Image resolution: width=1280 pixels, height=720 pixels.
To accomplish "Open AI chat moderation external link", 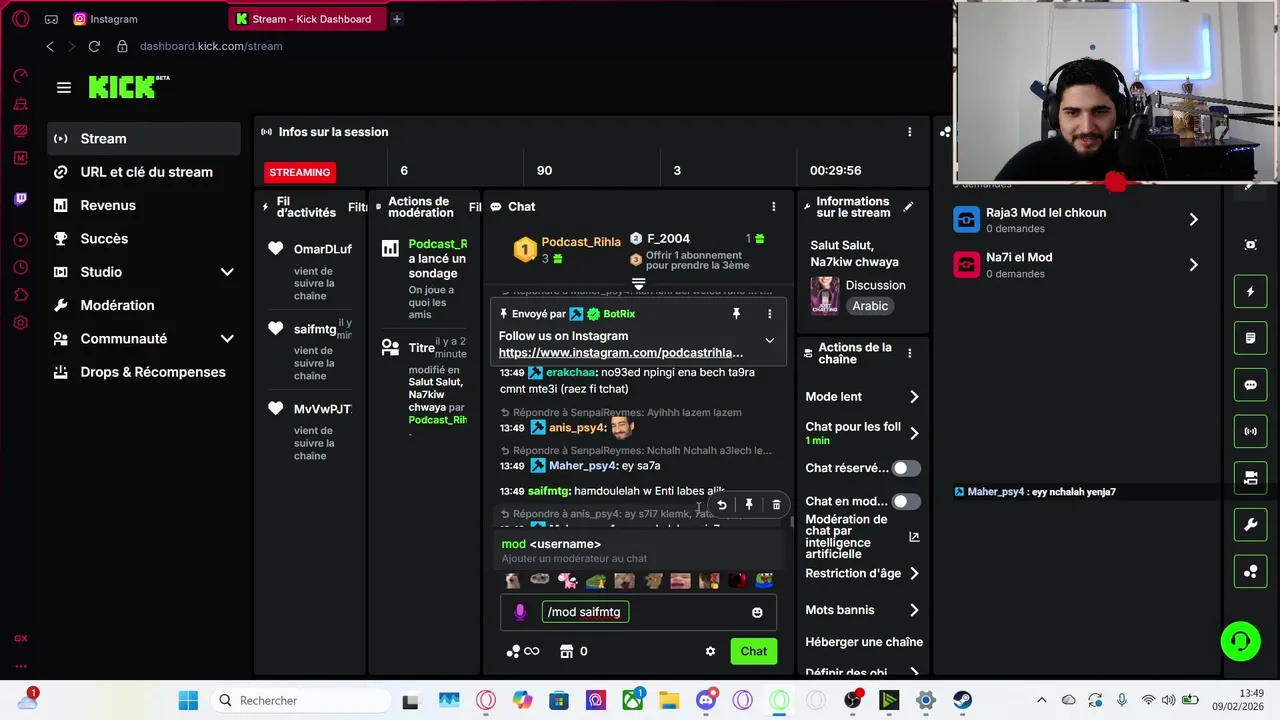I will [x=914, y=537].
